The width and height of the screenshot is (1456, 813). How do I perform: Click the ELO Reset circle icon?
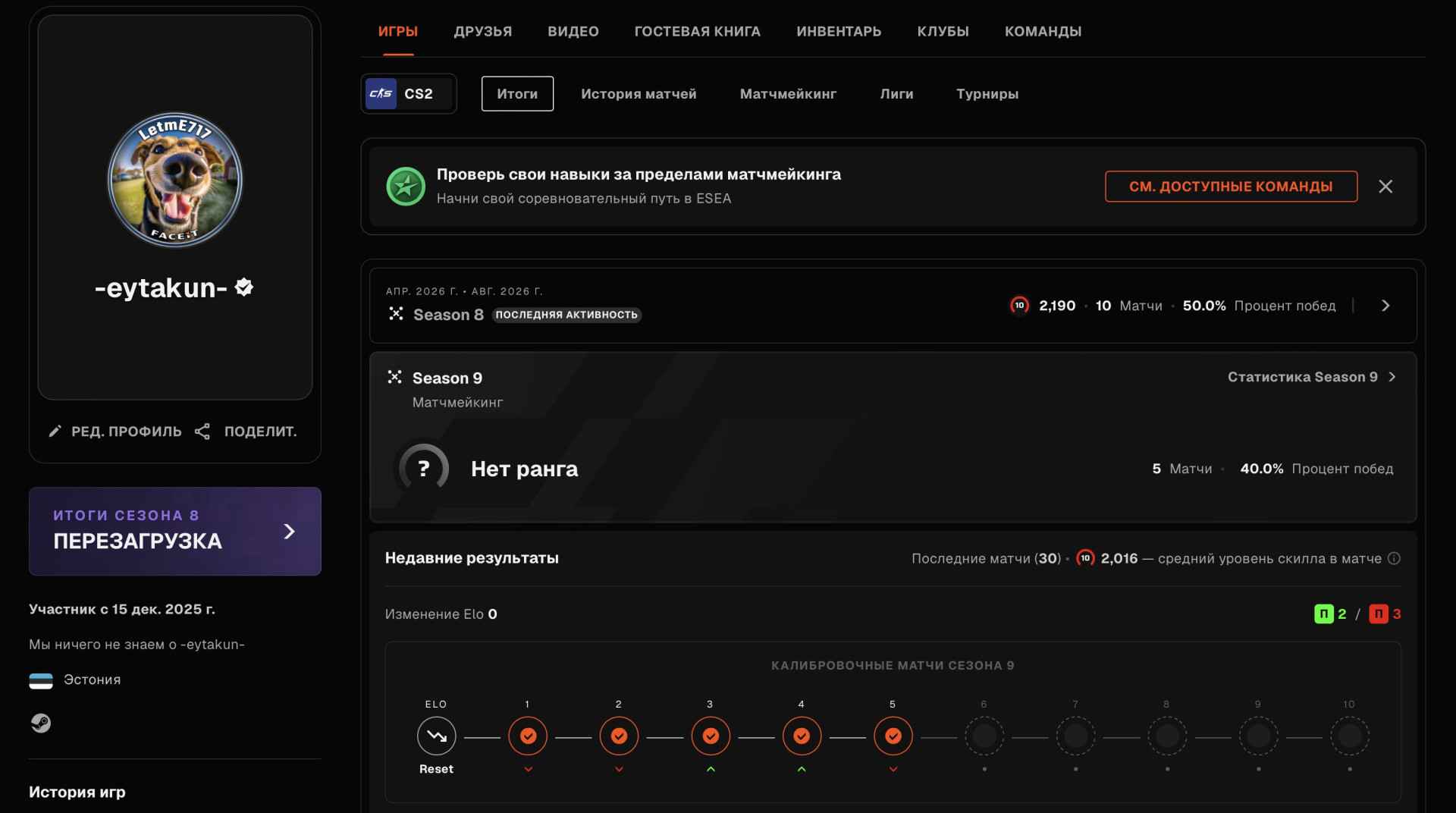tap(437, 736)
